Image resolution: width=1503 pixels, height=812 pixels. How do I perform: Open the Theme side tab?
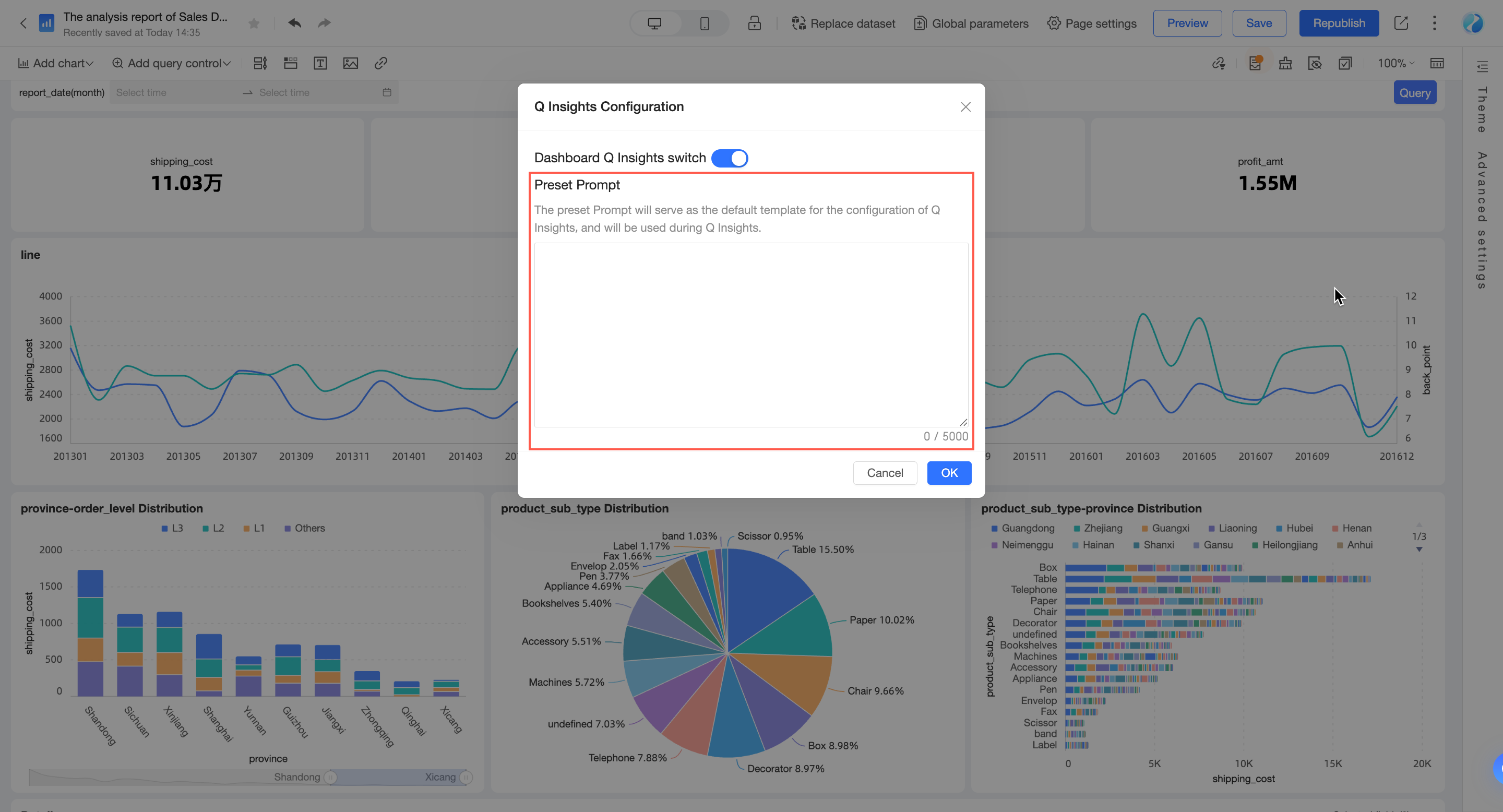click(1482, 109)
